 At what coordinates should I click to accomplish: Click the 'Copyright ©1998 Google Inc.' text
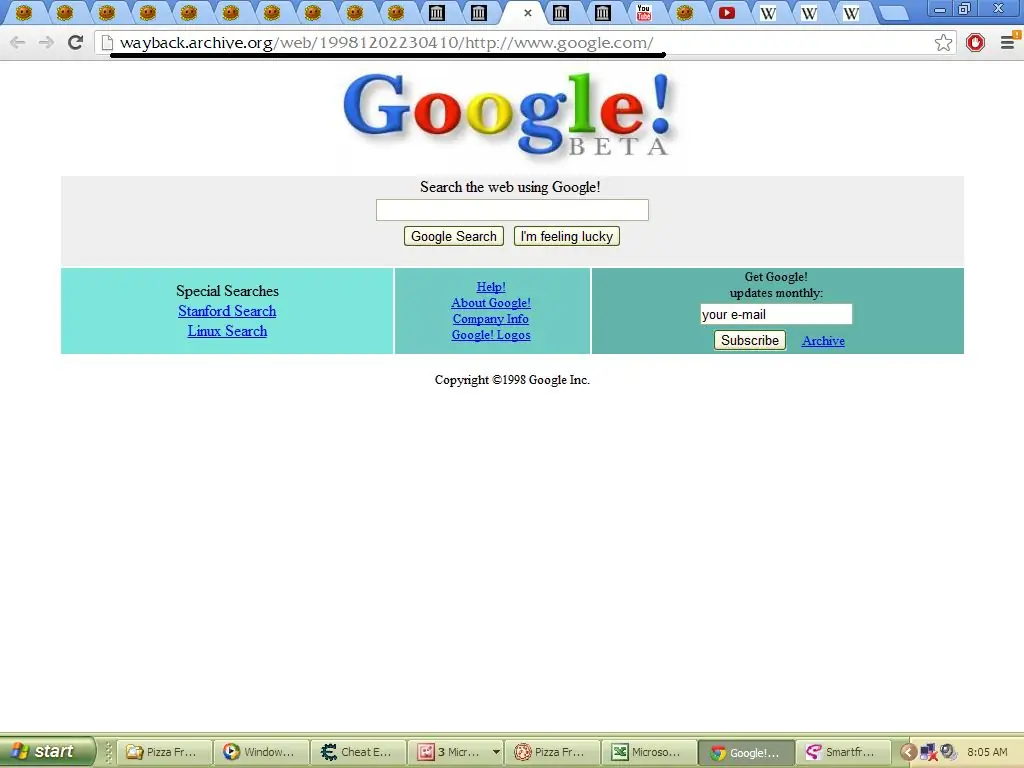(513, 380)
